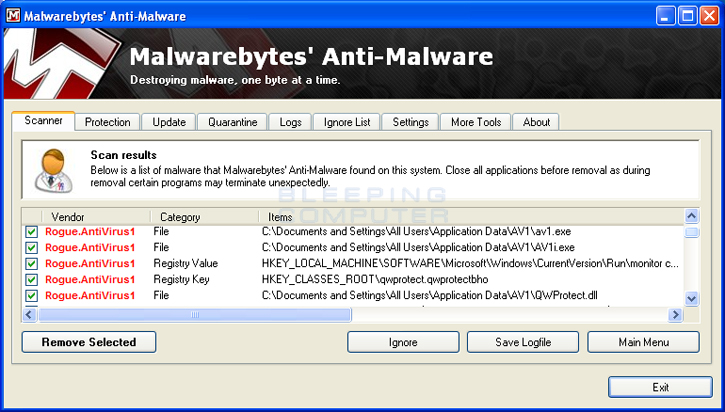Click the Remove Selected button

[89, 342]
